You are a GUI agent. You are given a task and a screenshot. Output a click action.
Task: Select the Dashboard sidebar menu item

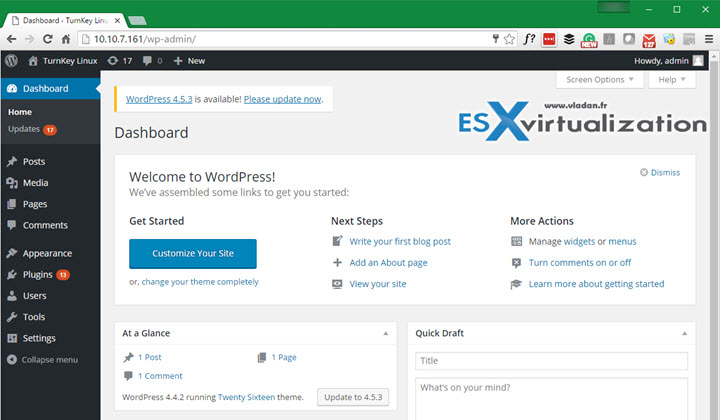pos(51,89)
